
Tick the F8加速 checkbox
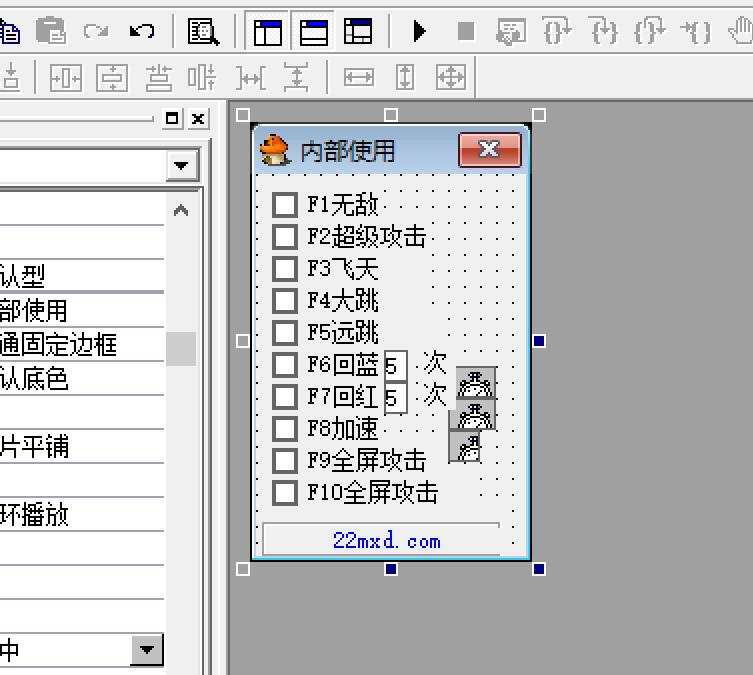click(285, 429)
